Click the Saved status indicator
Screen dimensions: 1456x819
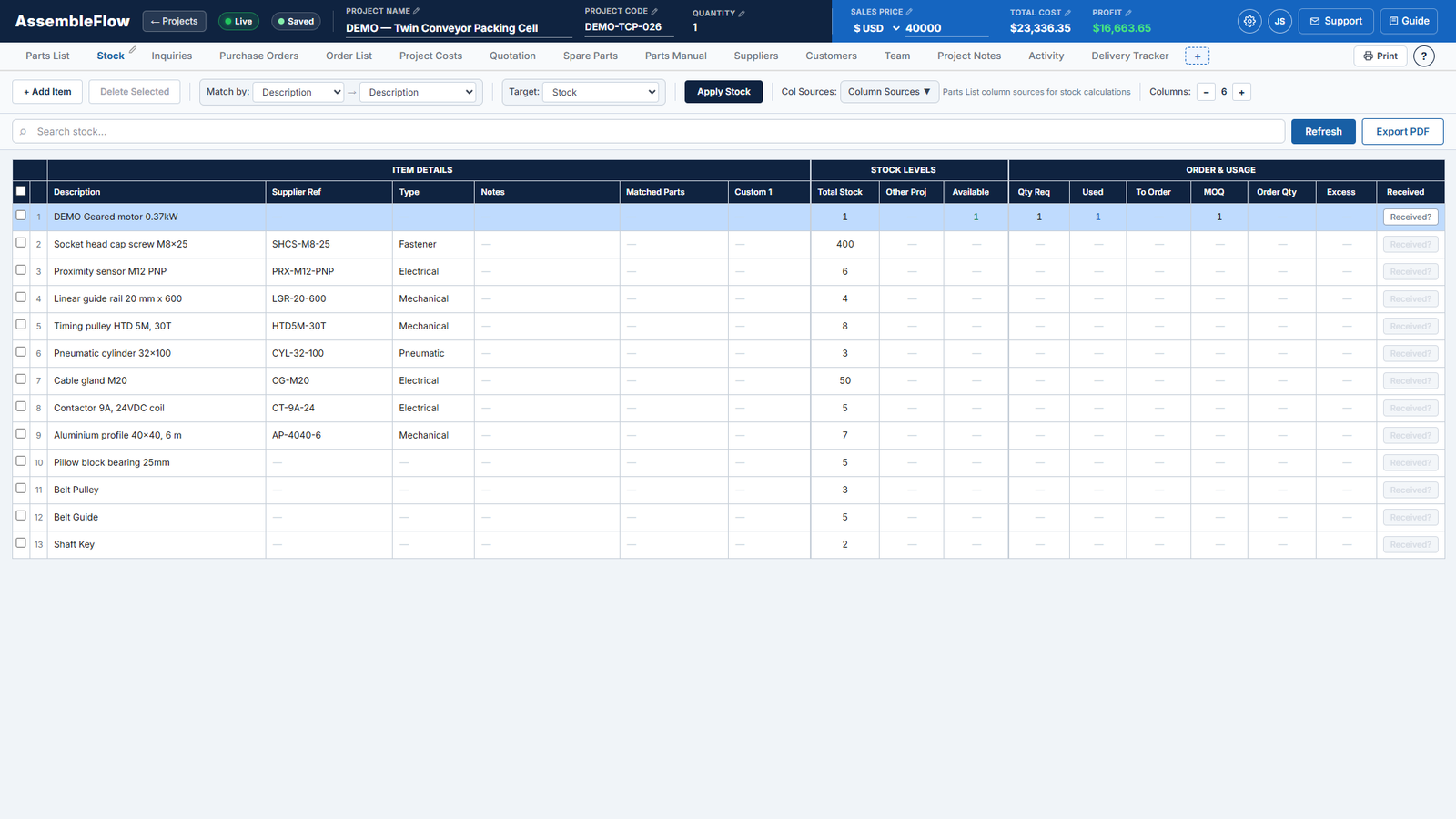point(296,21)
